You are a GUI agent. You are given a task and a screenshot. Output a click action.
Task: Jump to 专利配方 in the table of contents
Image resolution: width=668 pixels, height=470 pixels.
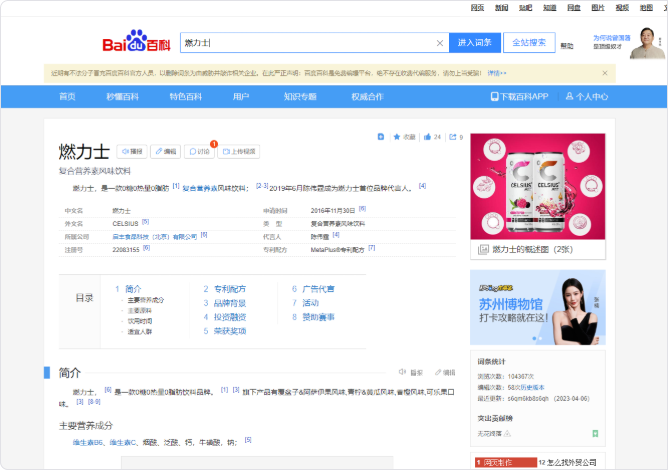coord(229,289)
